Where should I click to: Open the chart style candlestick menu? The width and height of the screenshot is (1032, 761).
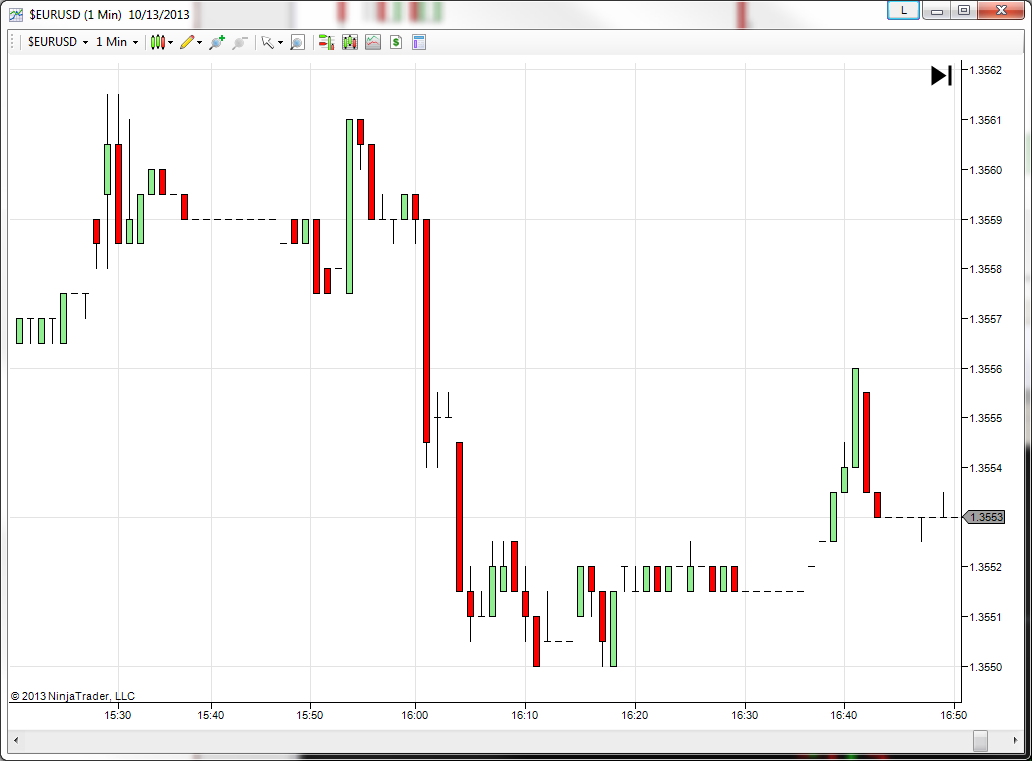click(x=158, y=42)
